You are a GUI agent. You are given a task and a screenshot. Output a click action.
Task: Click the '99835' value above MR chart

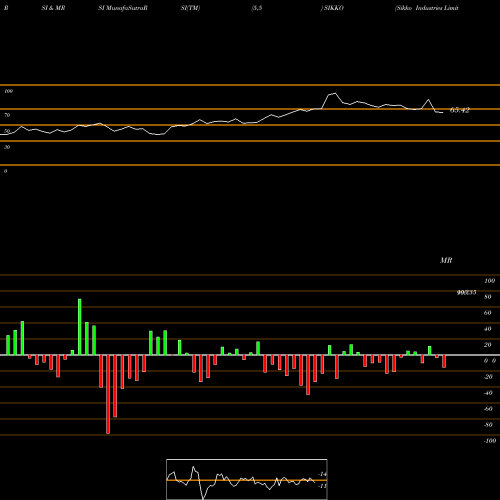coord(466,292)
